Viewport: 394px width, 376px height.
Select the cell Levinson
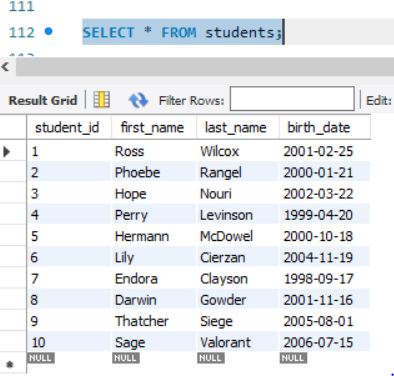[x=238, y=215]
